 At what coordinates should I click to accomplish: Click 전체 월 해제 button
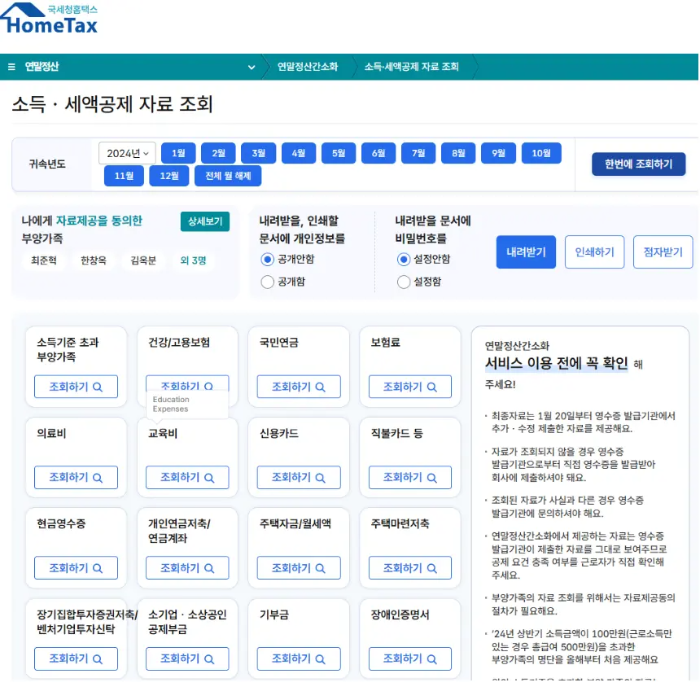pos(228,176)
